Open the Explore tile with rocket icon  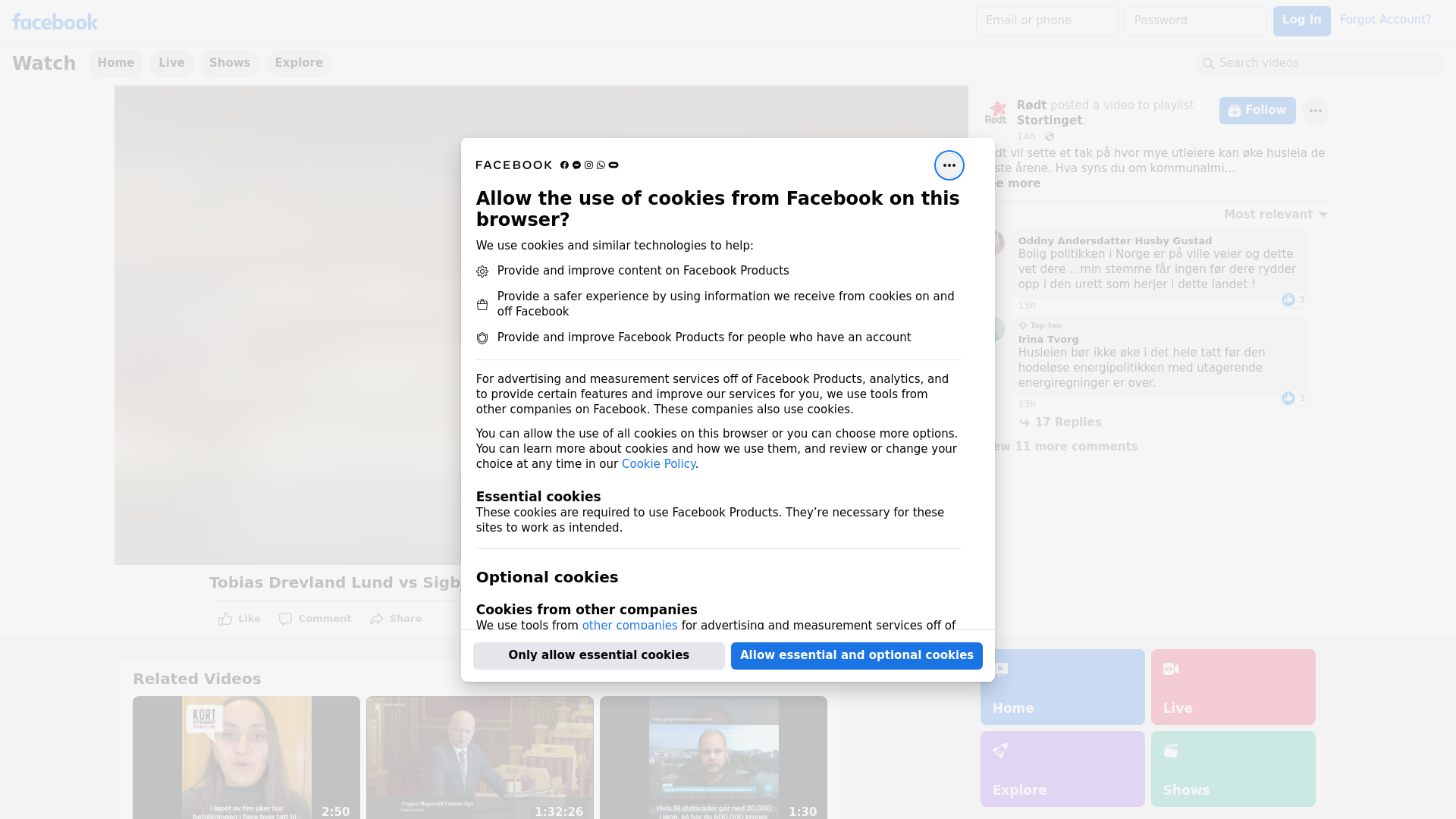click(x=1062, y=769)
